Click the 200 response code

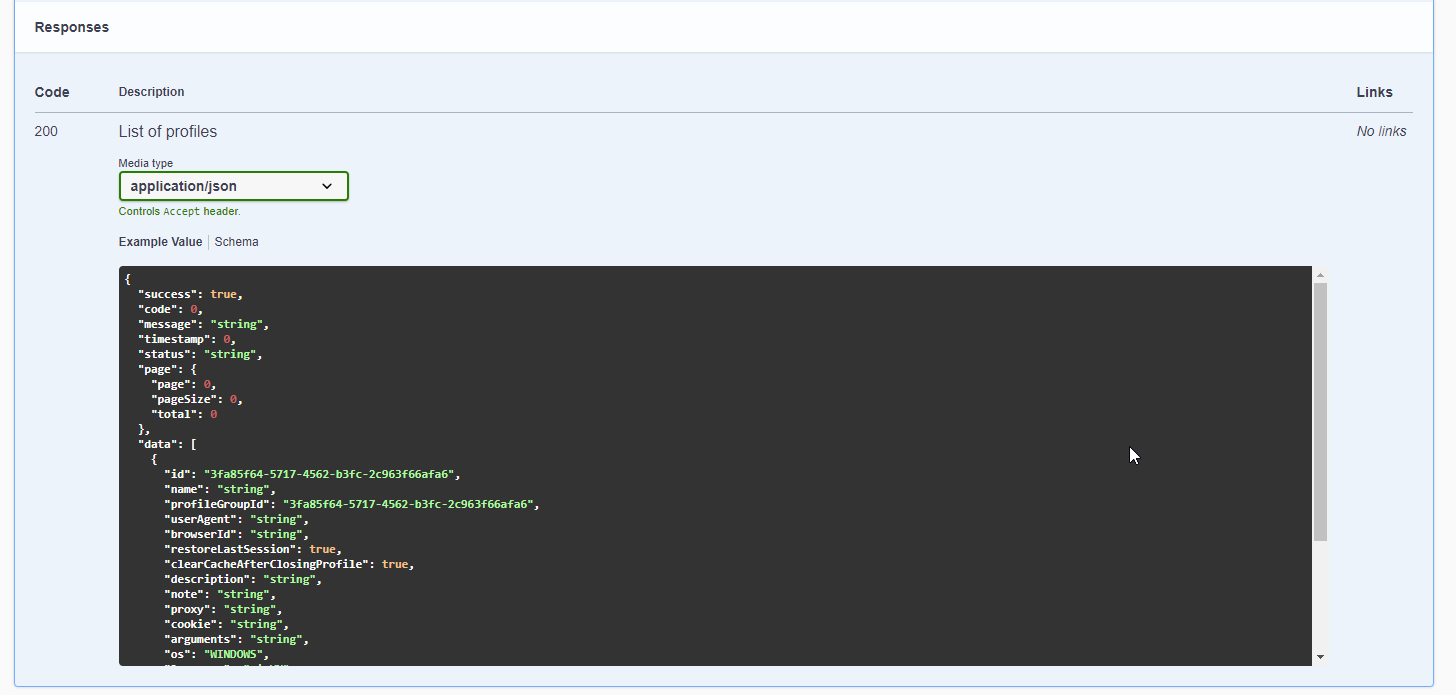(46, 131)
